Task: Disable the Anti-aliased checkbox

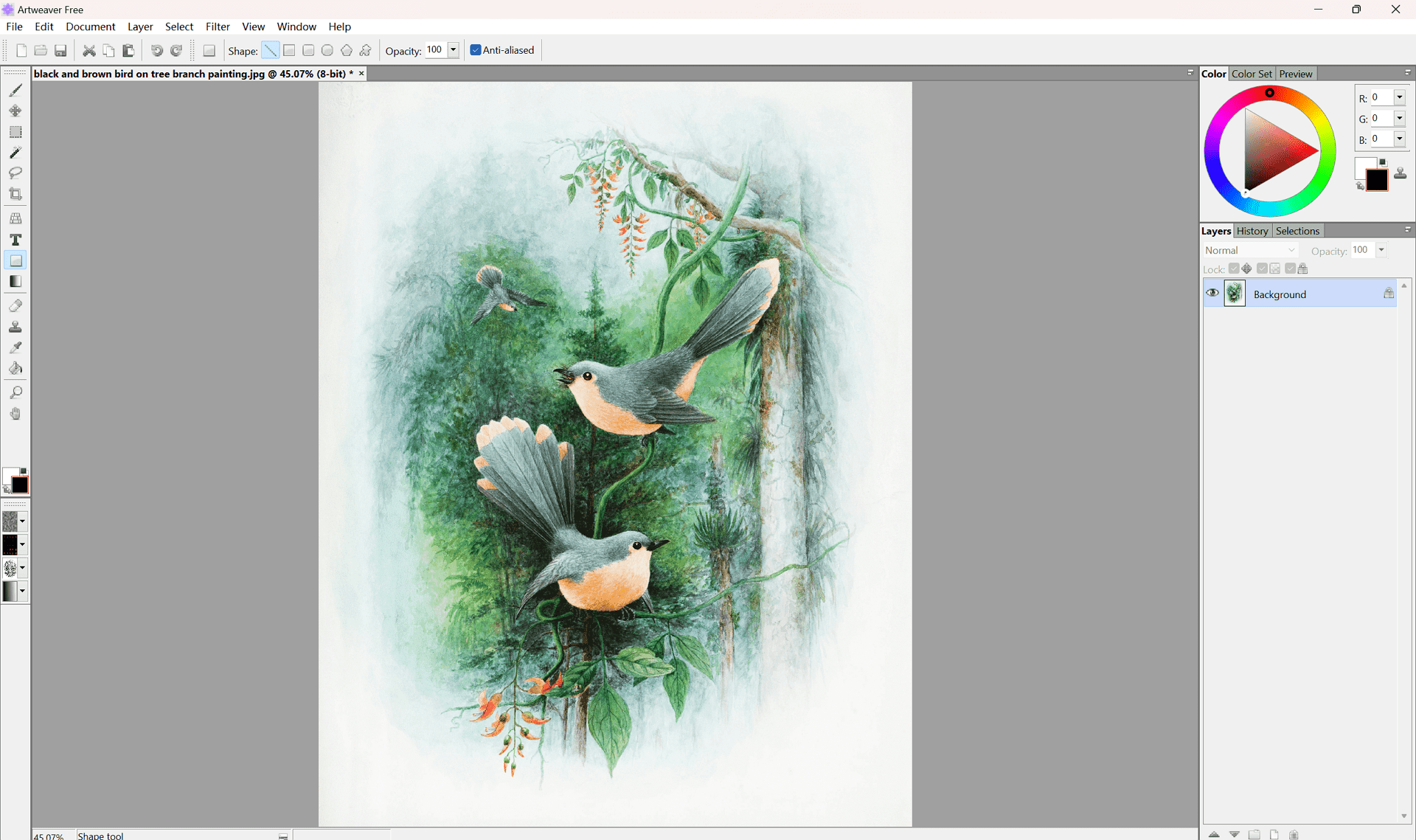Action: pyautogui.click(x=476, y=50)
